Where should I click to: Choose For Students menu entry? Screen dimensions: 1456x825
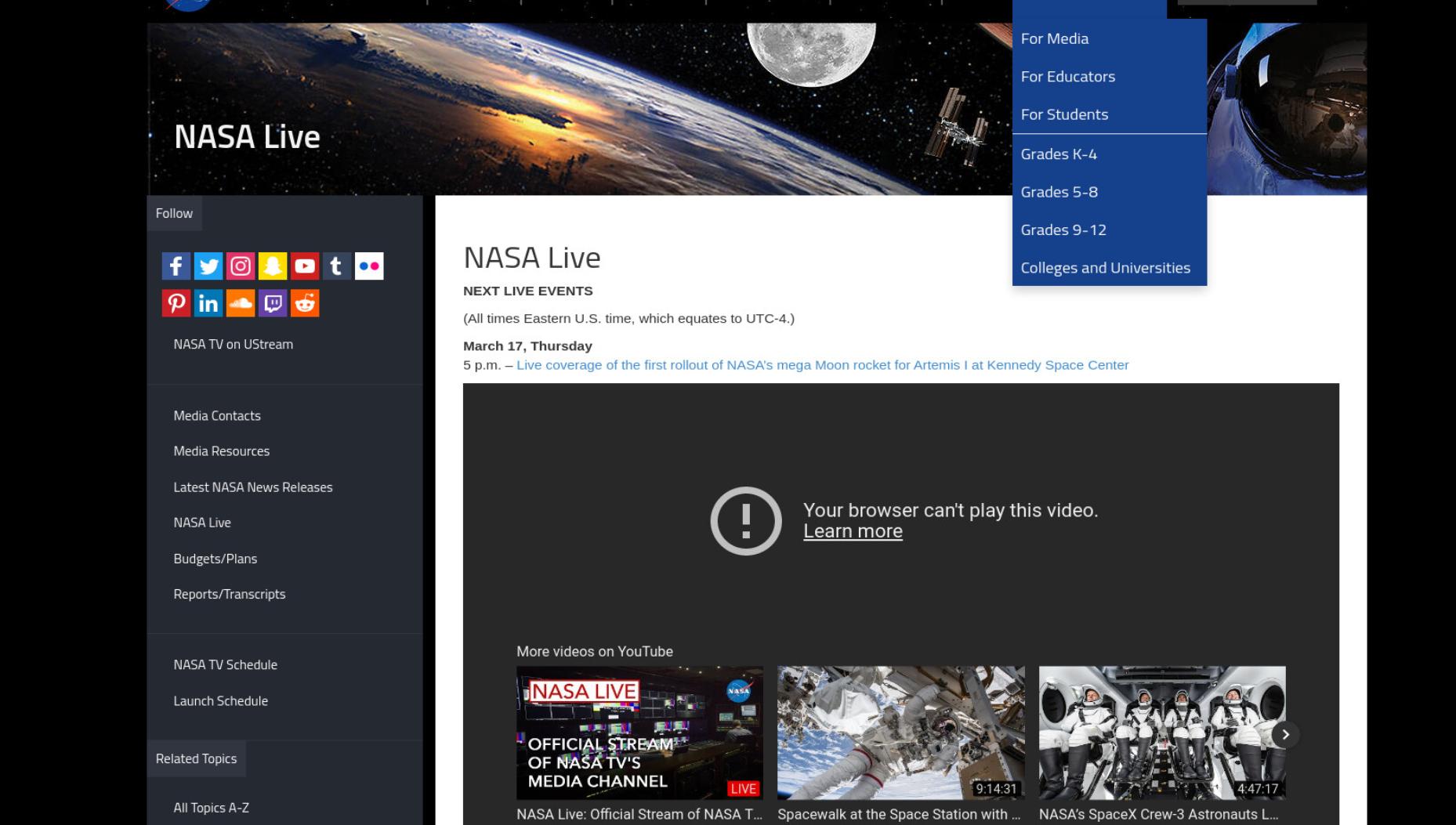point(1109,114)
